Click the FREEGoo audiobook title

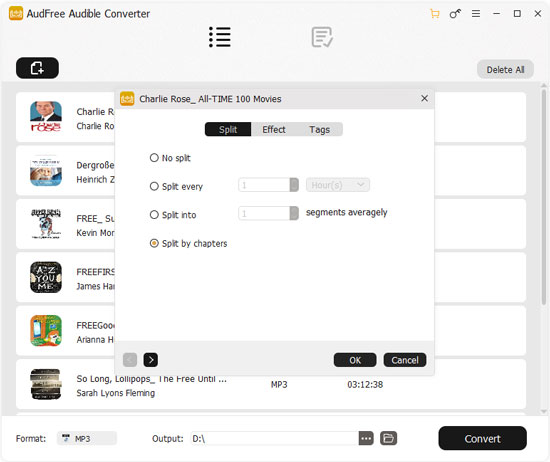[95, 326]
